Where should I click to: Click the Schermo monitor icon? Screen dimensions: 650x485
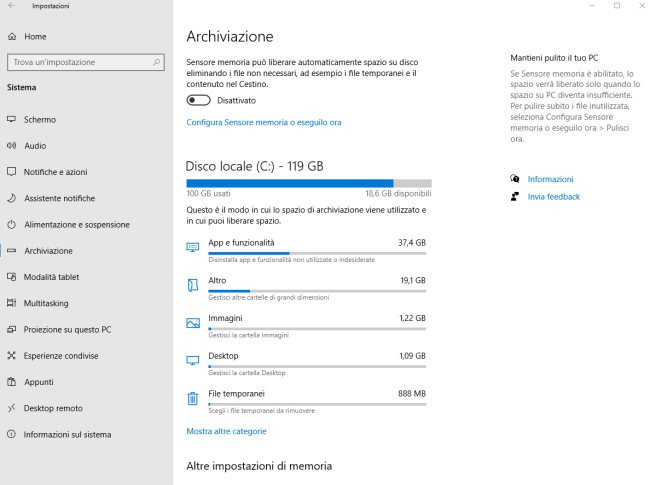(x=12, y=119)
